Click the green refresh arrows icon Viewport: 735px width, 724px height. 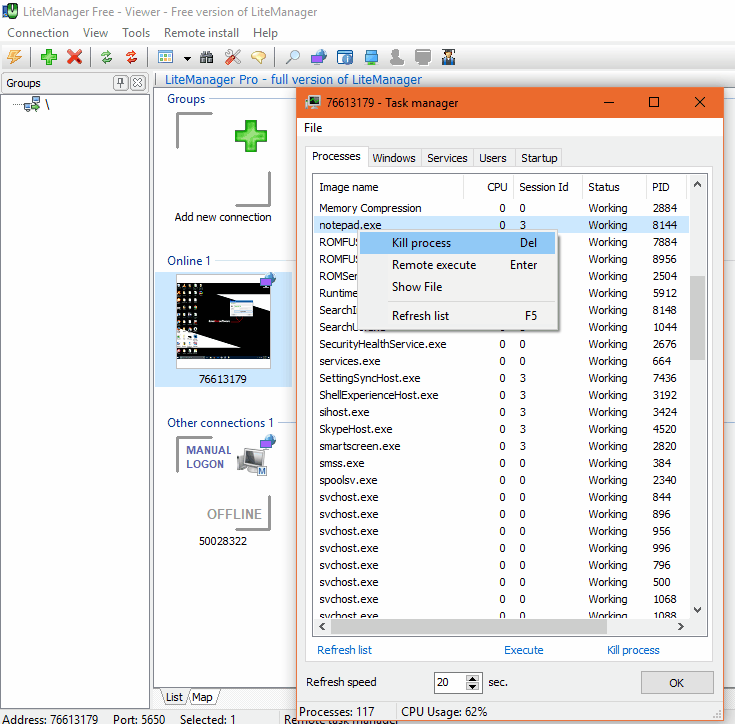pyautogui.click(x=107, y=57)
